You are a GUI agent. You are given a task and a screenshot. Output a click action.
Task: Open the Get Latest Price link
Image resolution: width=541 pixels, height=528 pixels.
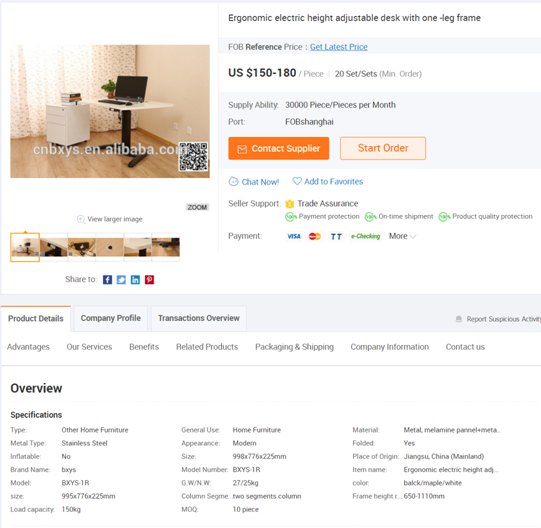pyautogui.click(x=338, y=47)
